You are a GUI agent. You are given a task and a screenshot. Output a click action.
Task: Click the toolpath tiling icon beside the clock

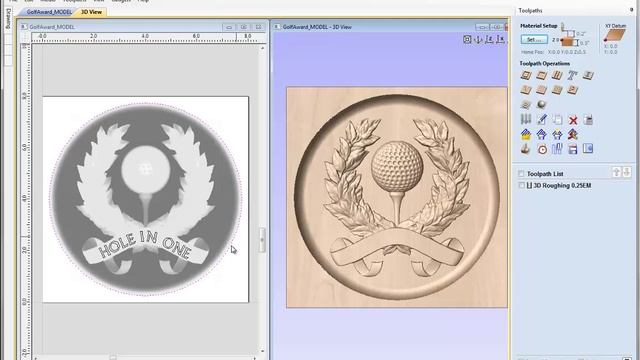557,149
